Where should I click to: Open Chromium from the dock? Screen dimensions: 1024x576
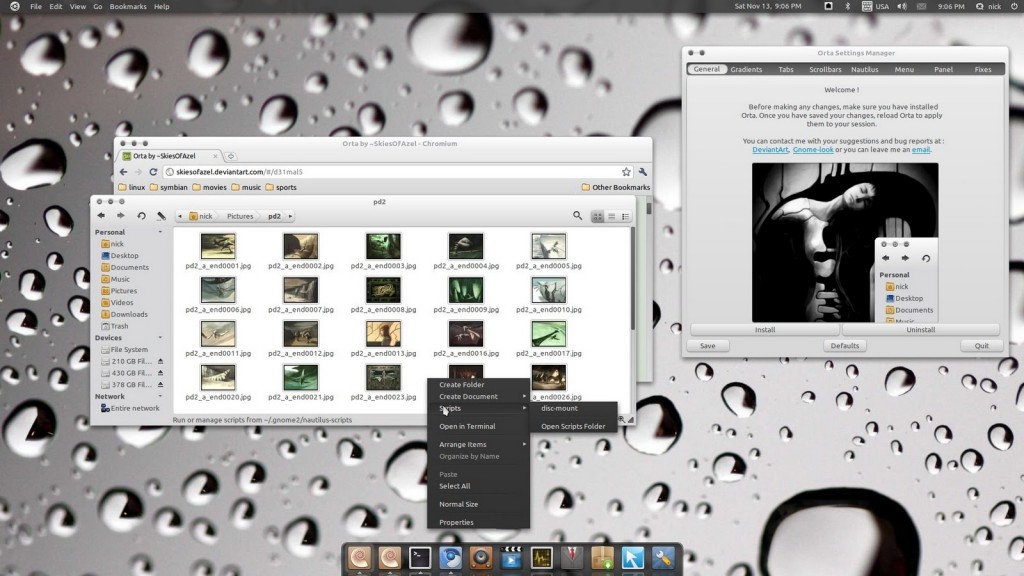click(451, 558)
